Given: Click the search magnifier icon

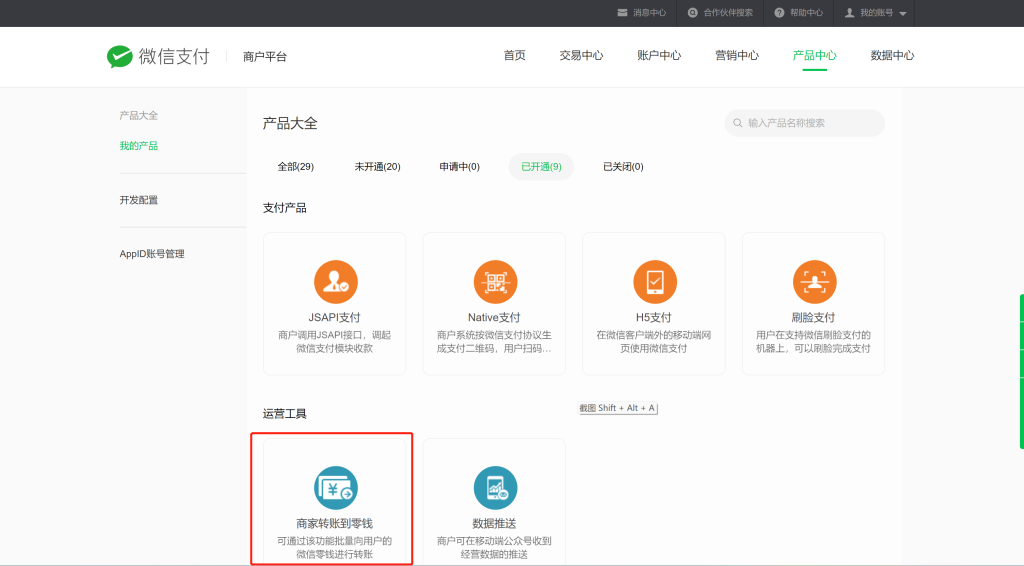Looking at the screenshot, I should click(x=737, y=123).
